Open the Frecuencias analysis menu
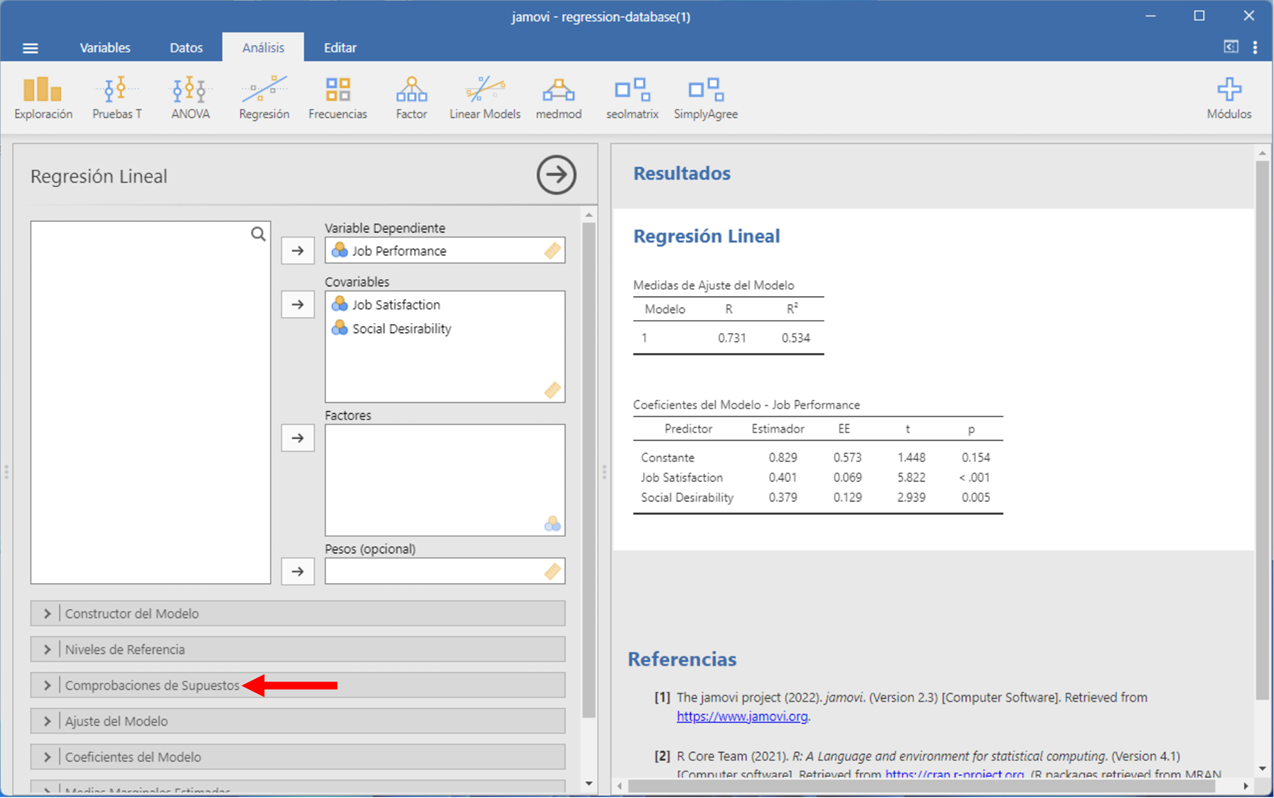The width and height of the screenshot is (1274, 798). 338,98
